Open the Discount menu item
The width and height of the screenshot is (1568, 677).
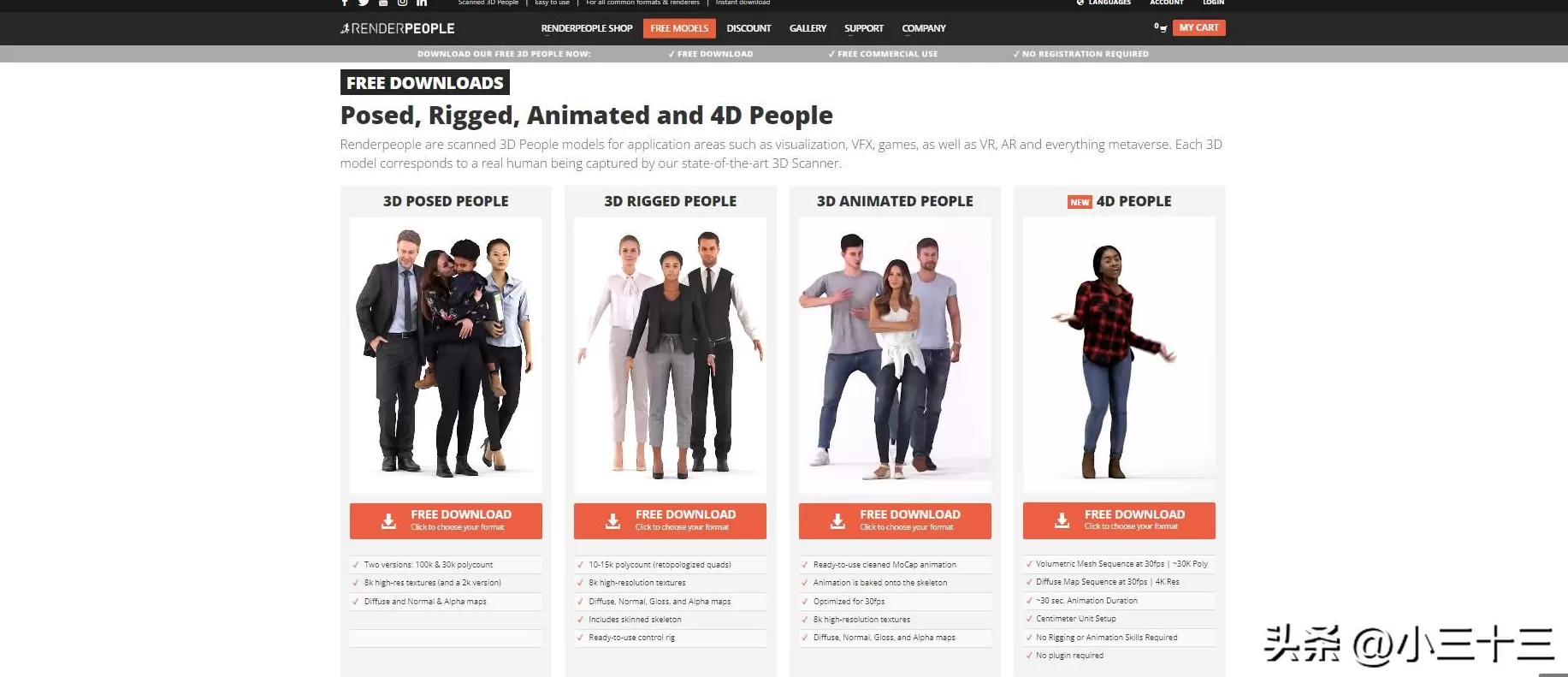click(748, 28)
